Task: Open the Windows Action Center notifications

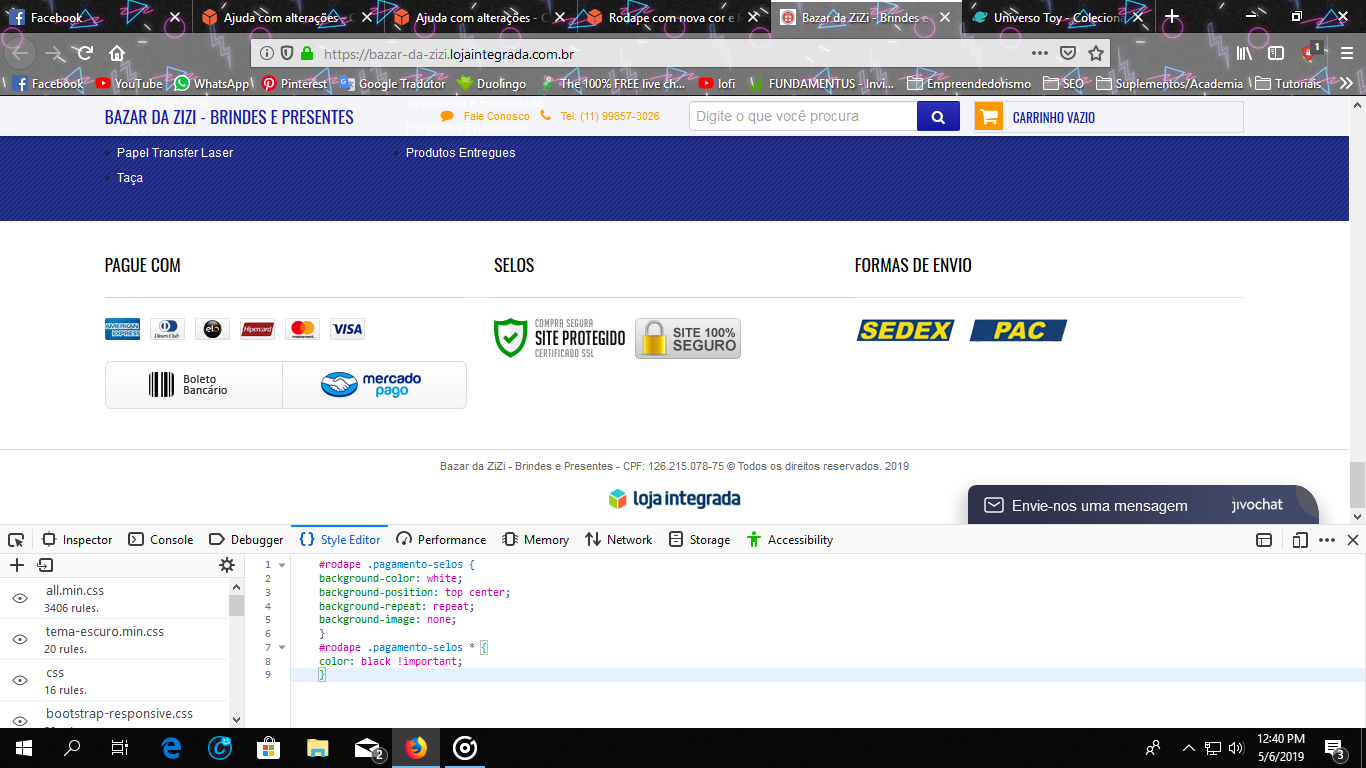Action: (x=1334, y=748)
